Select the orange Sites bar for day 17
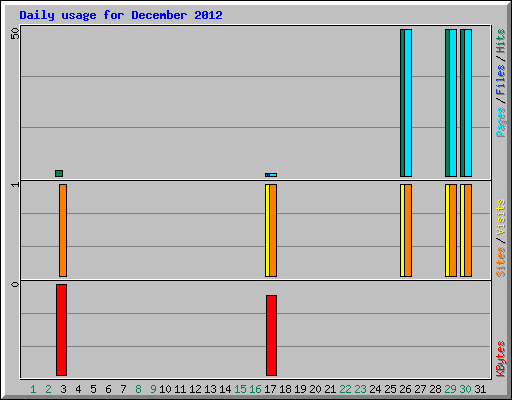Viewport: 512px width, 400px height. tap(273, 230)
